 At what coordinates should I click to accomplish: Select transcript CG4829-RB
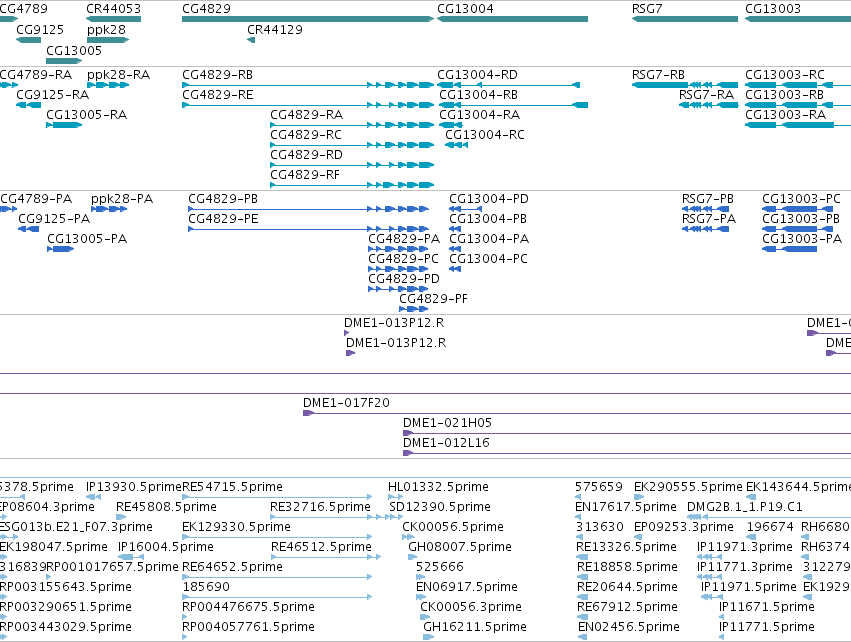pos(308,85)
